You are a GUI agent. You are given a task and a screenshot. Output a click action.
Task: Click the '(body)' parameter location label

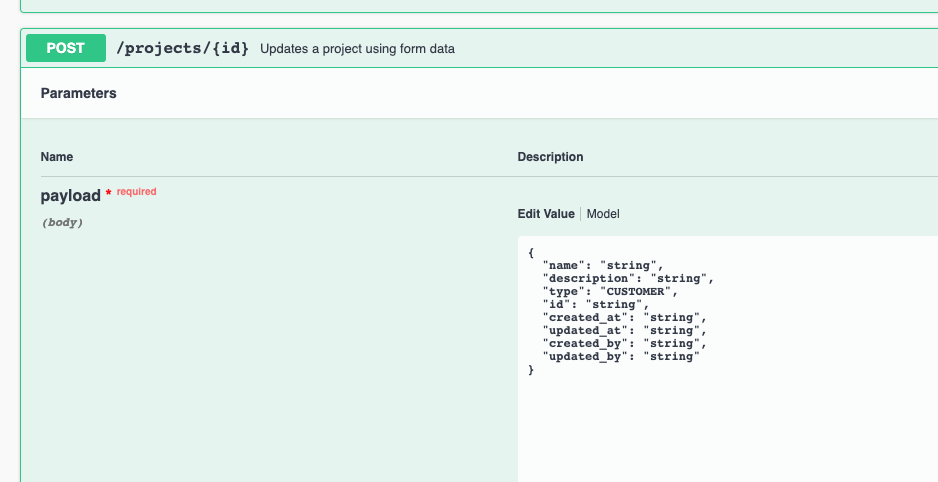(62, 222)
